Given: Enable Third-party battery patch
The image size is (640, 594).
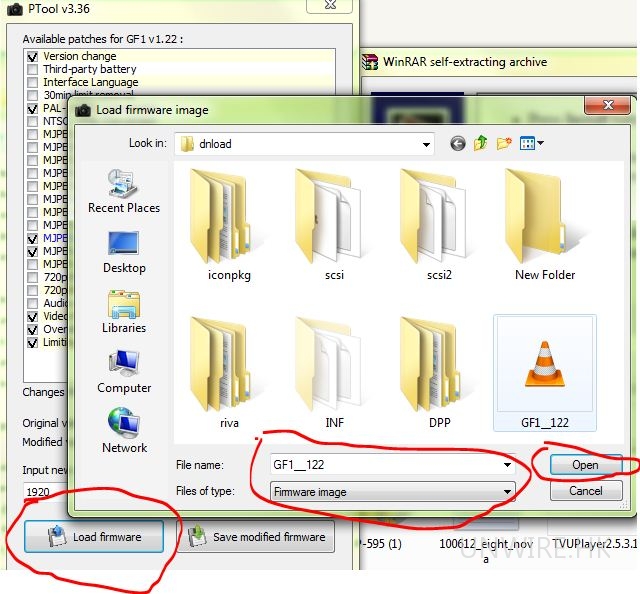Looking at the screenshot, I should pos(32,69).
